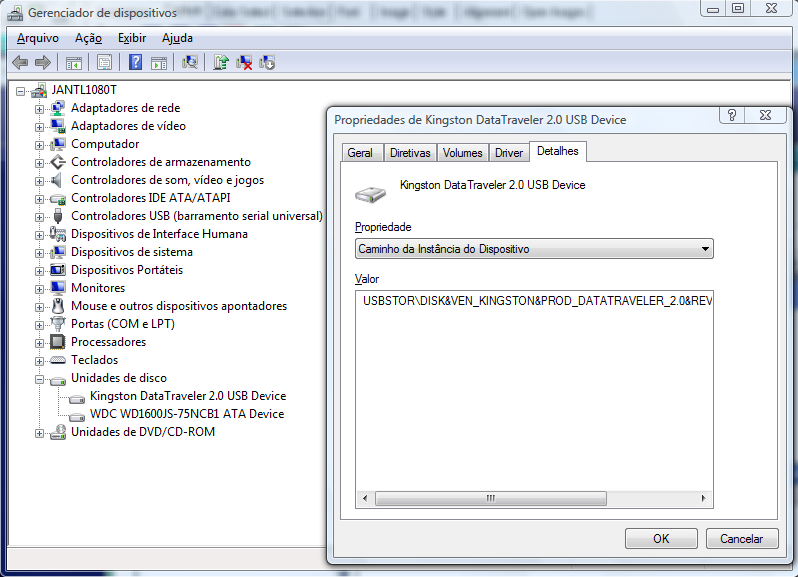Expand Controladores IDE ATA/ATAPI node
The height and width of the screenshot is (577, 798).
[39, 199]
